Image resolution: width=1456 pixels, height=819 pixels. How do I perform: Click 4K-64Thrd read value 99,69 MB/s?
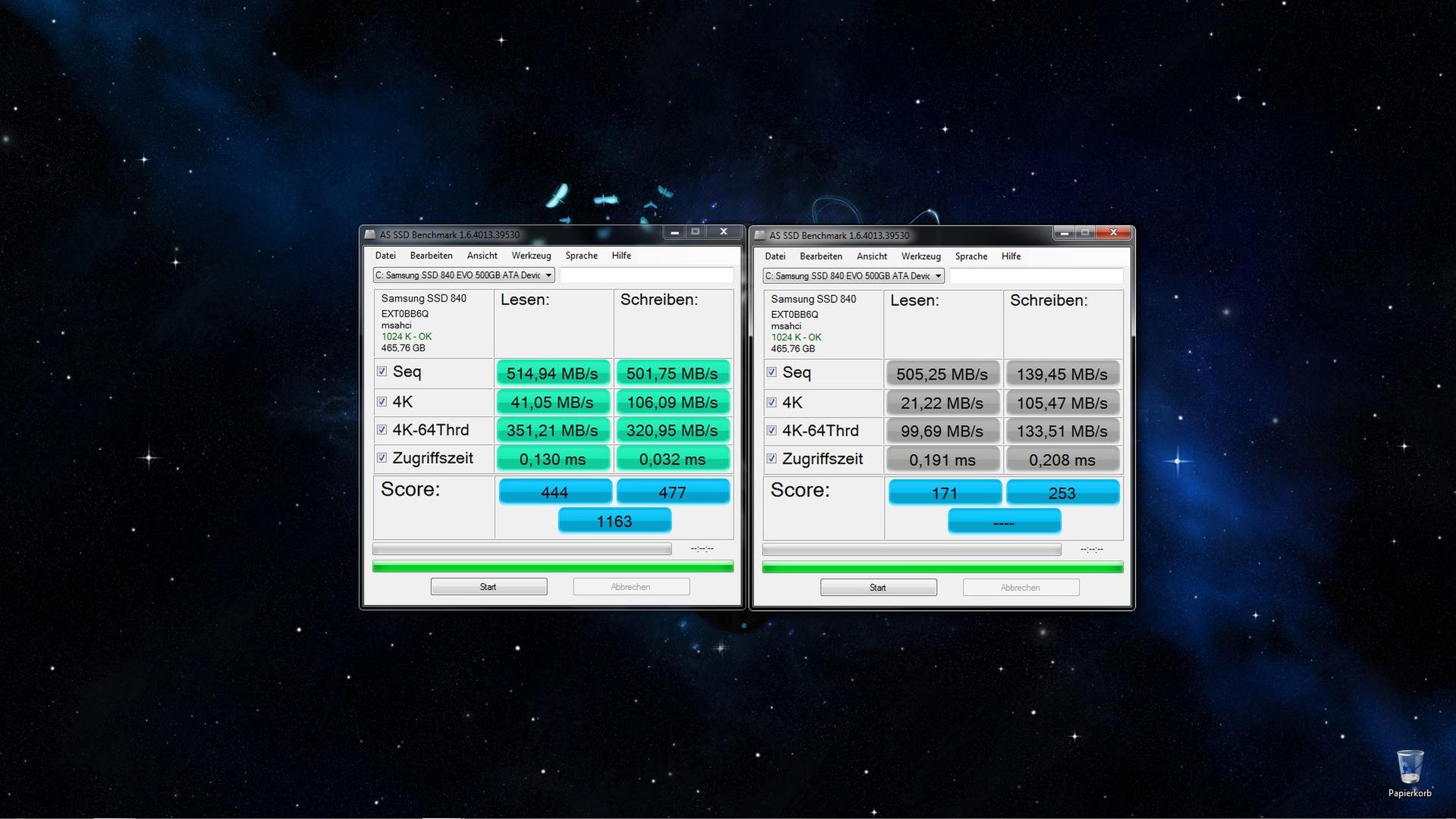(943, 431)
